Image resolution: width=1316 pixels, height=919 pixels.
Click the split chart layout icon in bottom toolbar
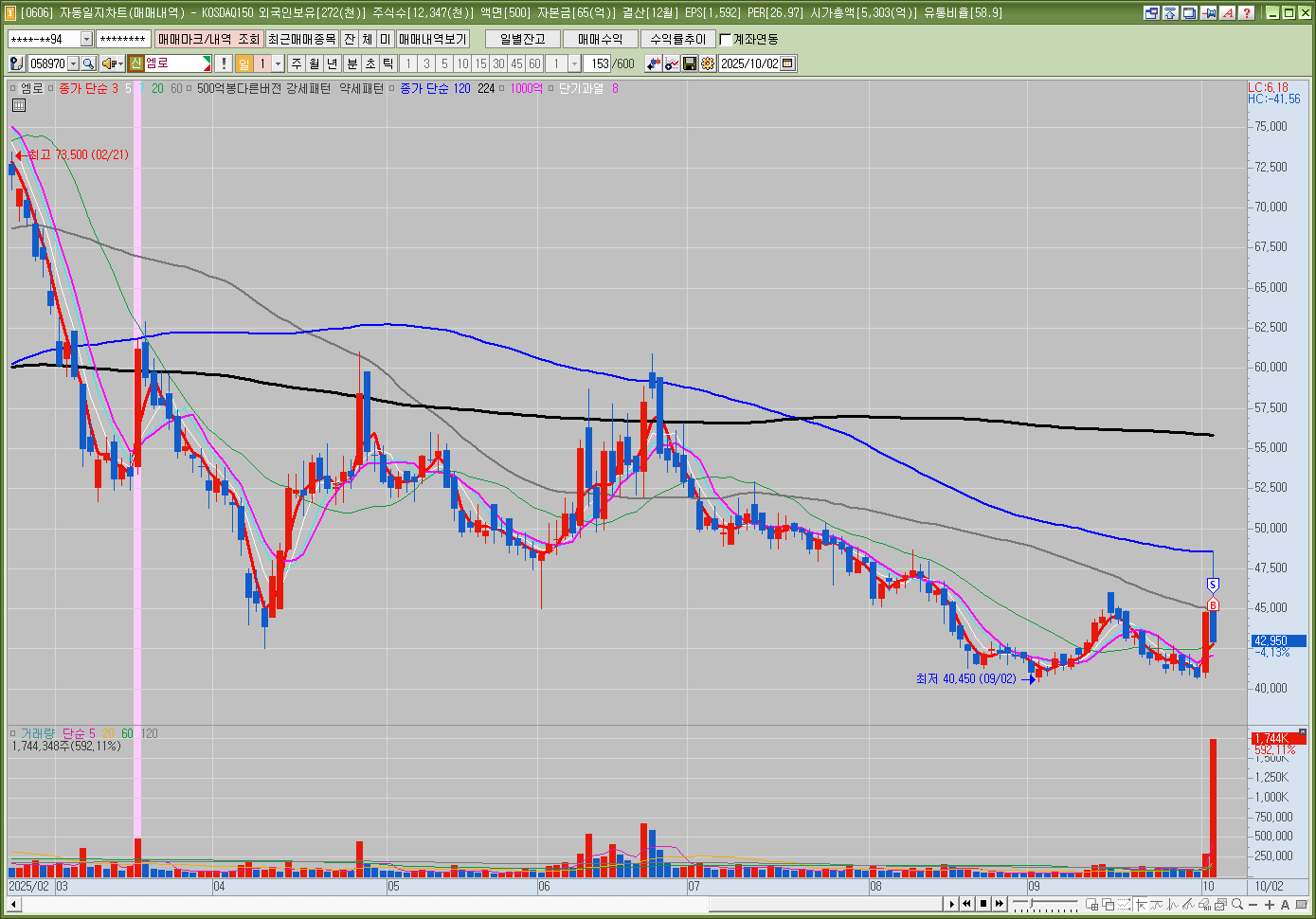1091,904
